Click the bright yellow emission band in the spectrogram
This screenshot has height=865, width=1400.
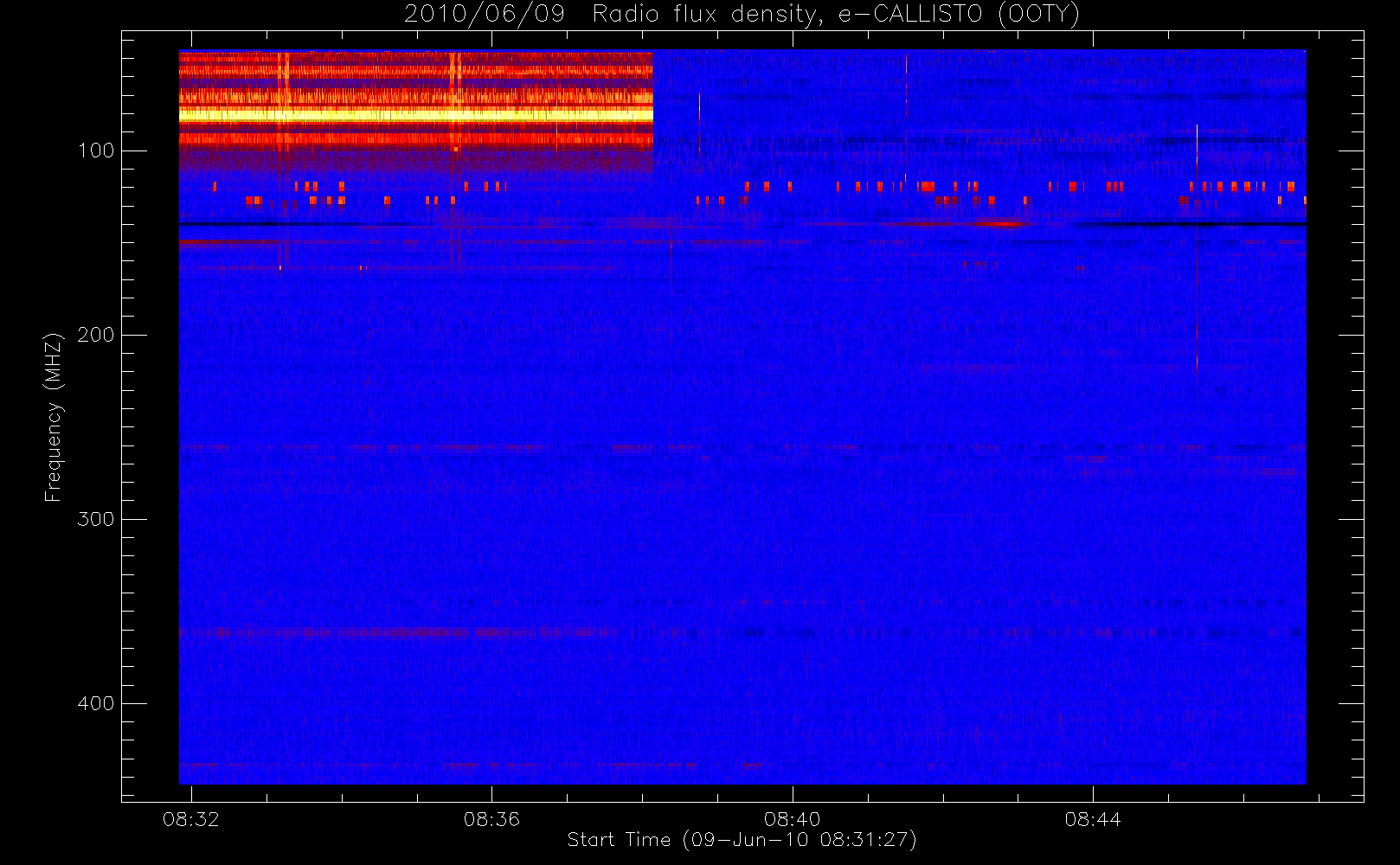415,113
